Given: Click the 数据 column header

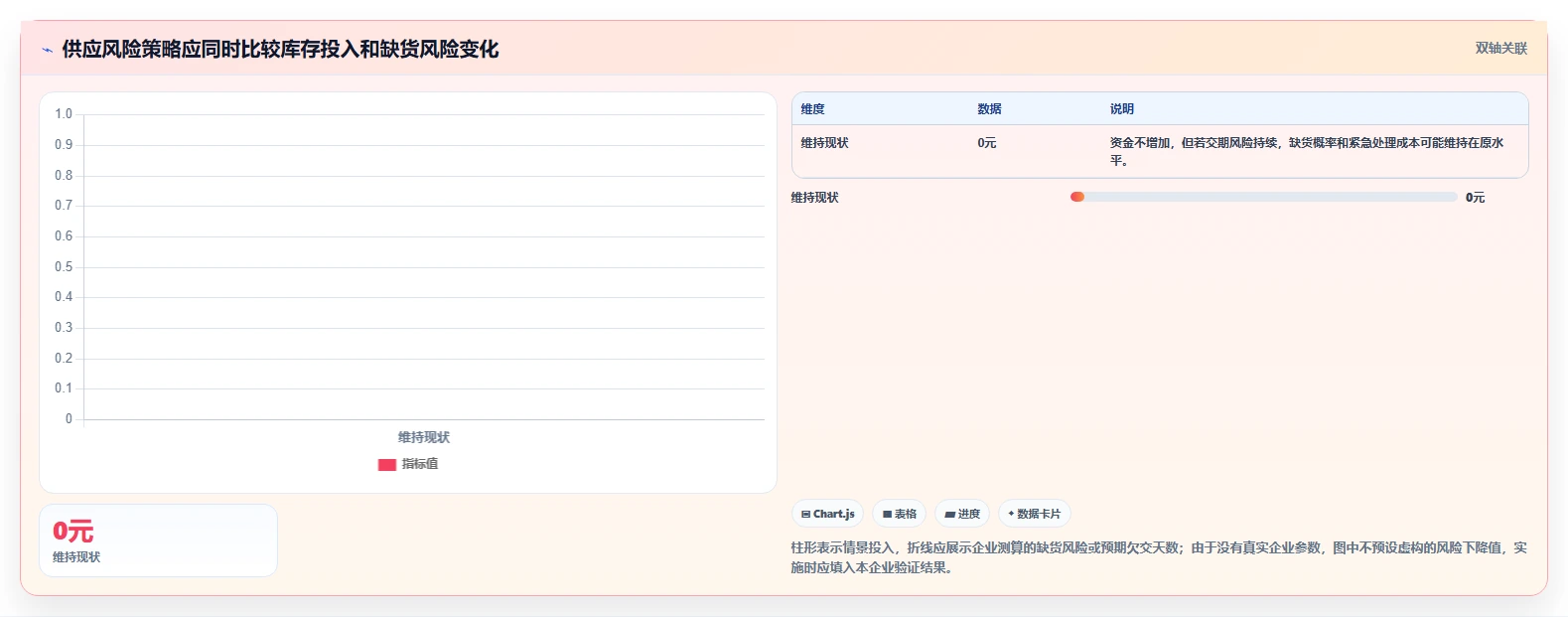Looking at the screenshot, I should coord(989,109).
